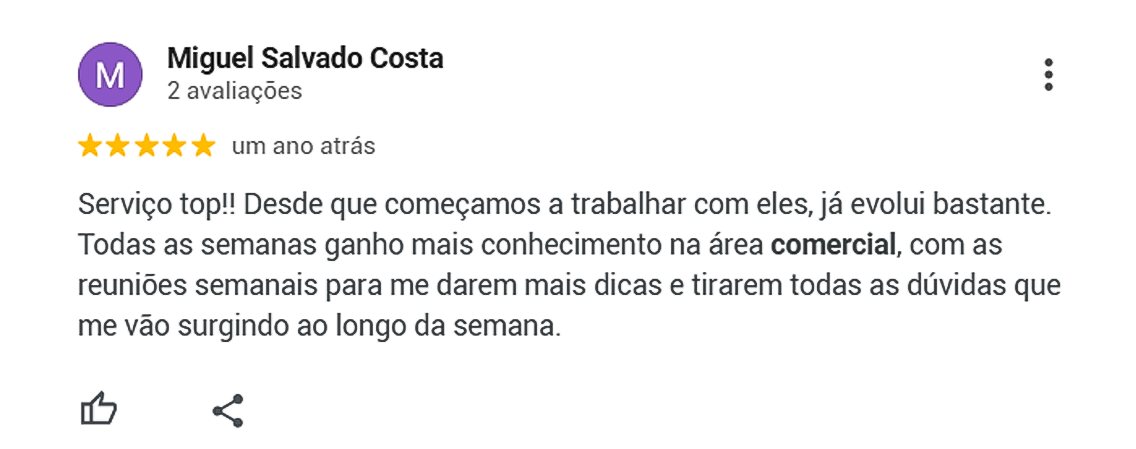
Task: Open Miguel Salvado Costa's profile name link
Action: [305, 59]
